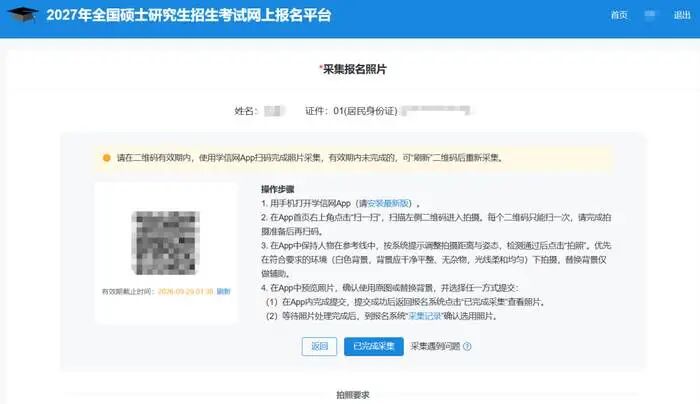Click the orange notice dot icon

[107, 158]
